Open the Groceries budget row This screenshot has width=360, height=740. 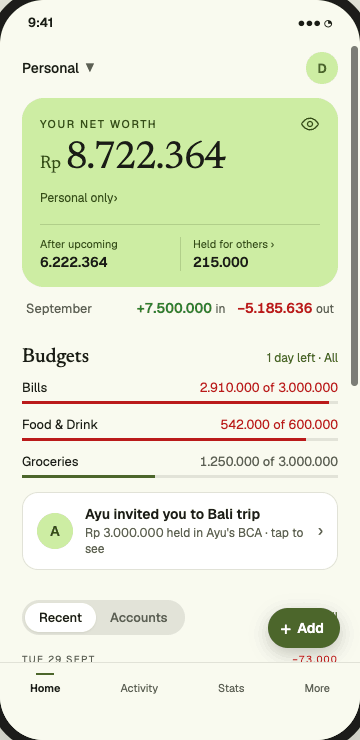point(180,466)
